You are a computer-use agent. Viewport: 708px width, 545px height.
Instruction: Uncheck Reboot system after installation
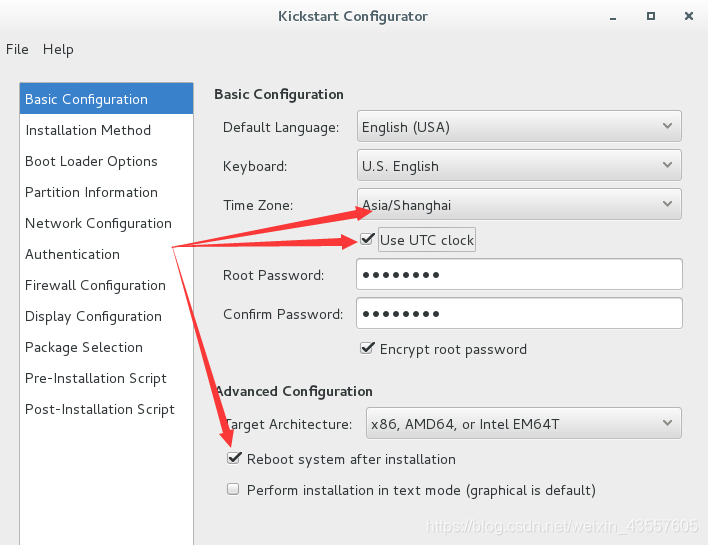(234, 459)
